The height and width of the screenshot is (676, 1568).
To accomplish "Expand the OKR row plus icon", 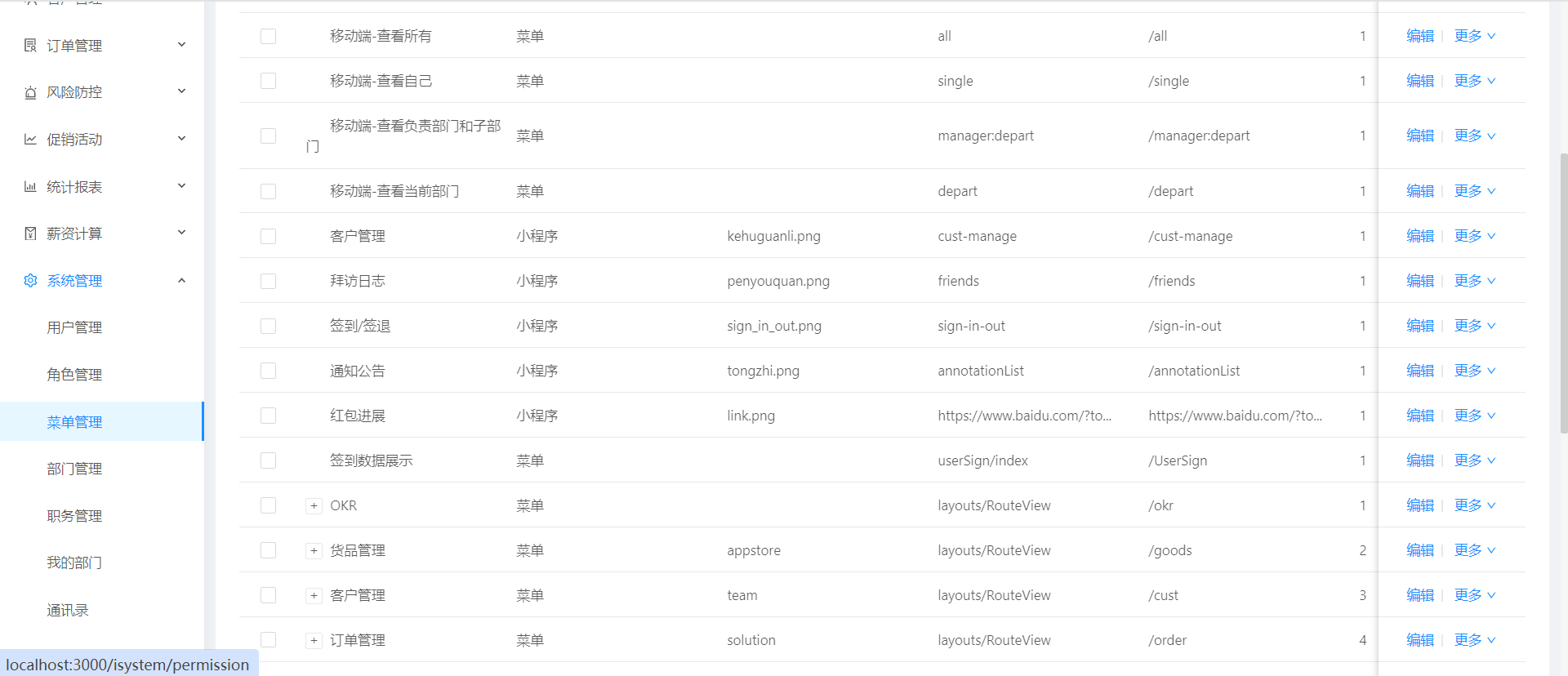I will click(314, 506).
